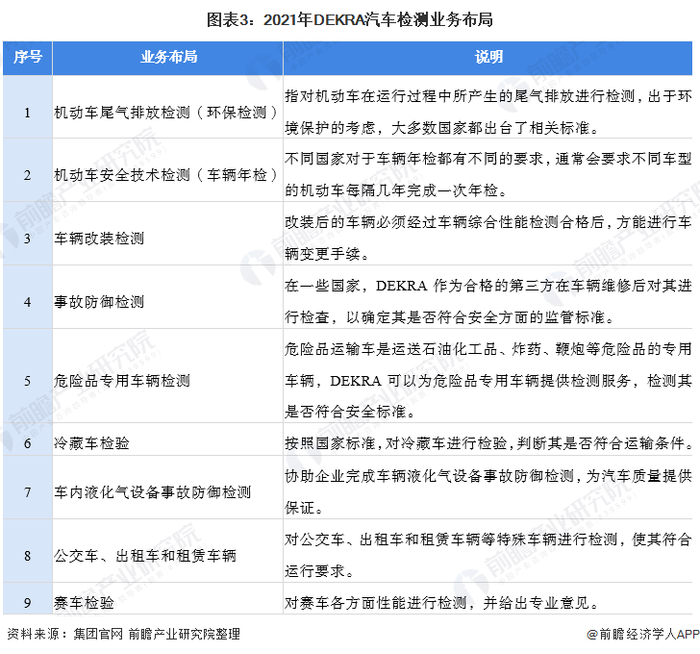Select row number 7 cell
This screenshot has height=654, width=700.
coord(28,487)
